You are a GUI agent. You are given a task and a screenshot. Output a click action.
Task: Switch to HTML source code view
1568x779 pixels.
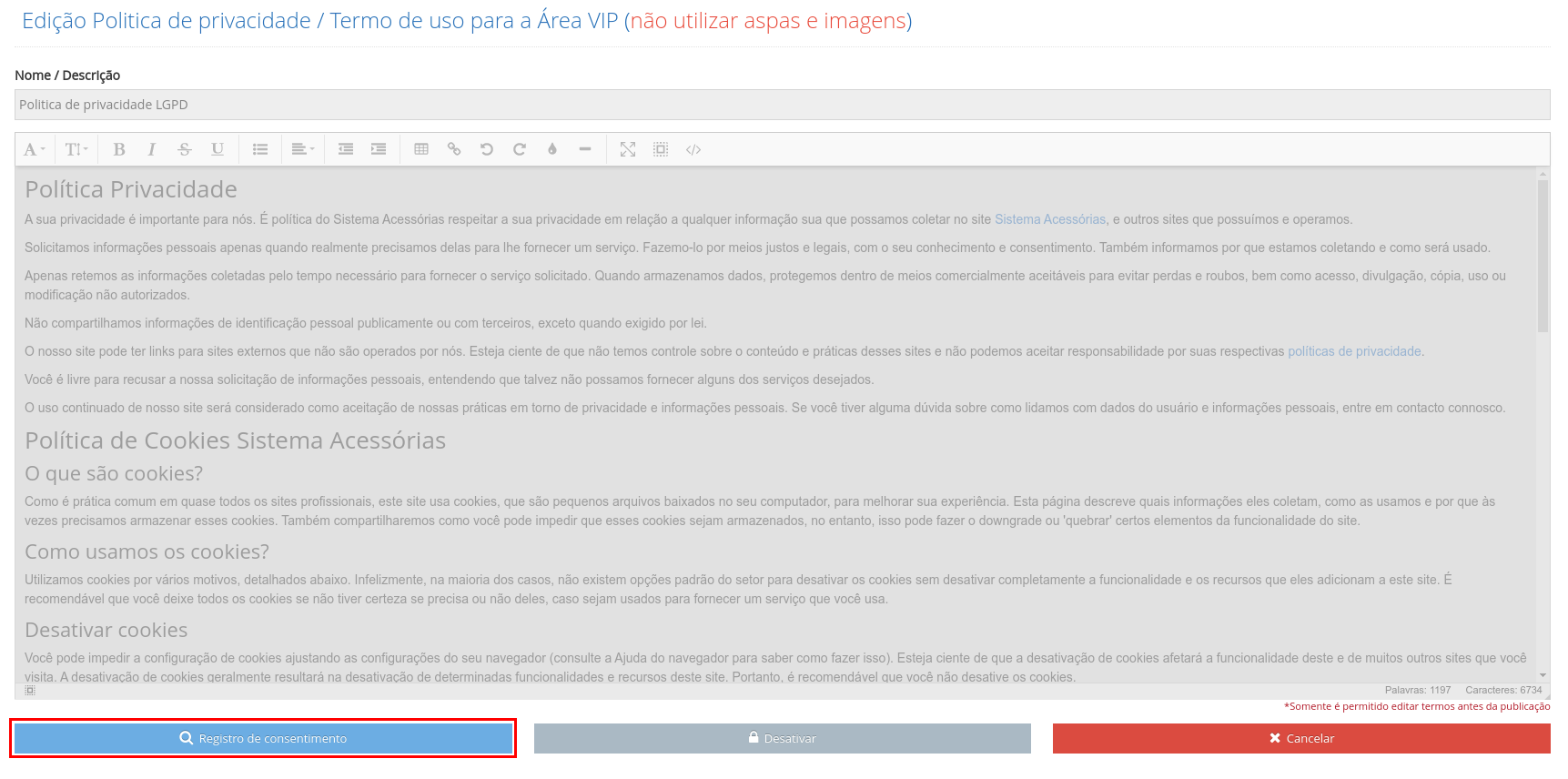point(693,149)
